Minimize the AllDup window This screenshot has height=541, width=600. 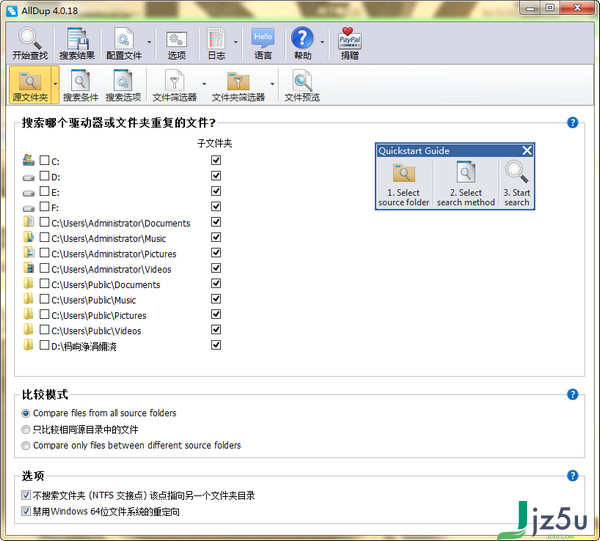(x=531, y=8)
